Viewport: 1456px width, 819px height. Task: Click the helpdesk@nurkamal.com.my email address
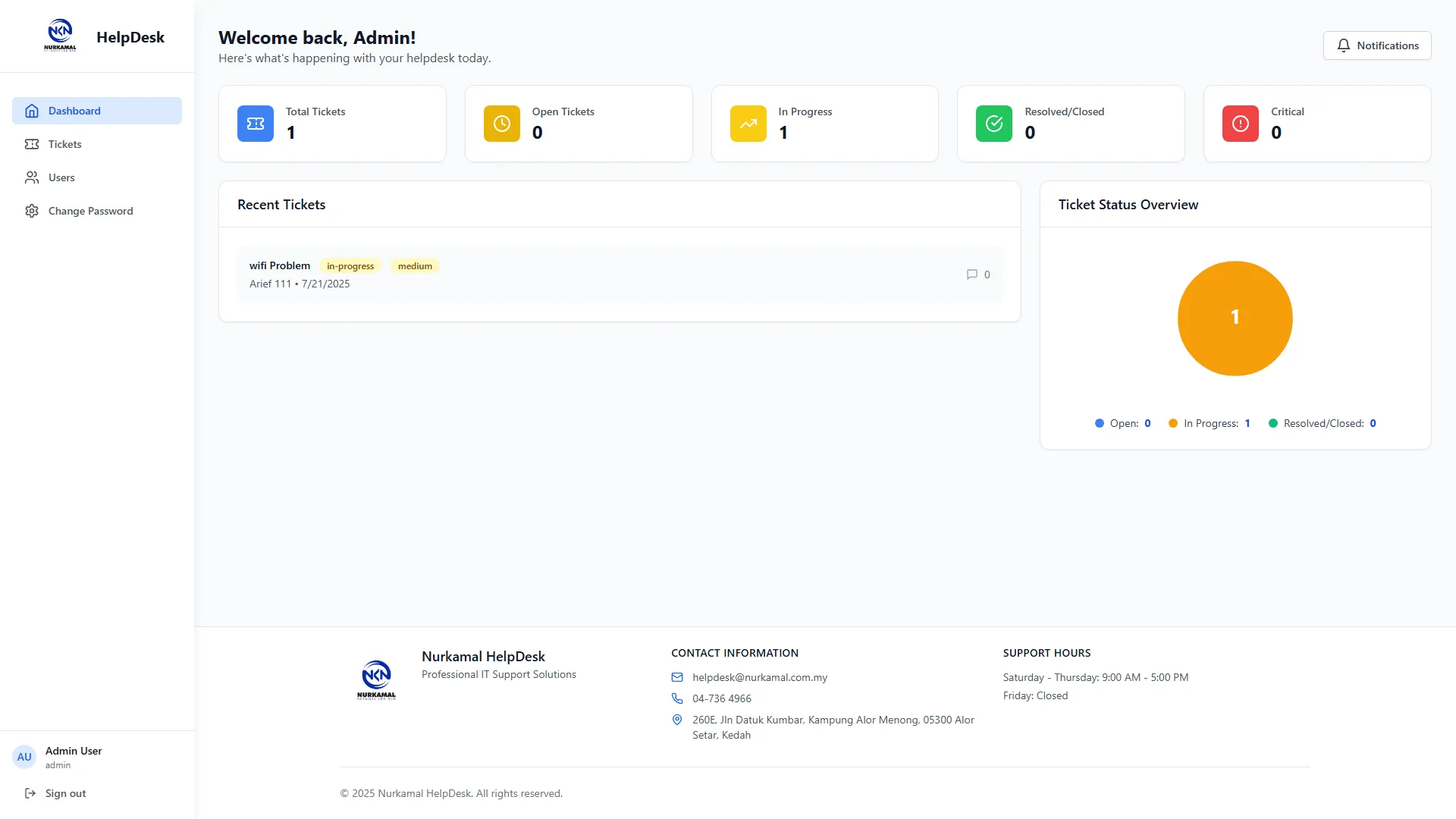click(x=760, y=677)
